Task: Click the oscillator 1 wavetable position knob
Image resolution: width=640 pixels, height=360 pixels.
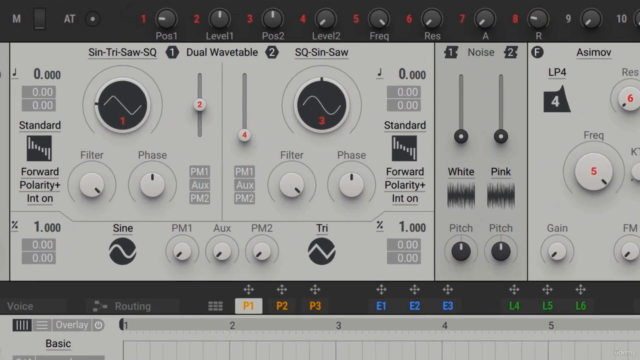Action: [122, 106]
